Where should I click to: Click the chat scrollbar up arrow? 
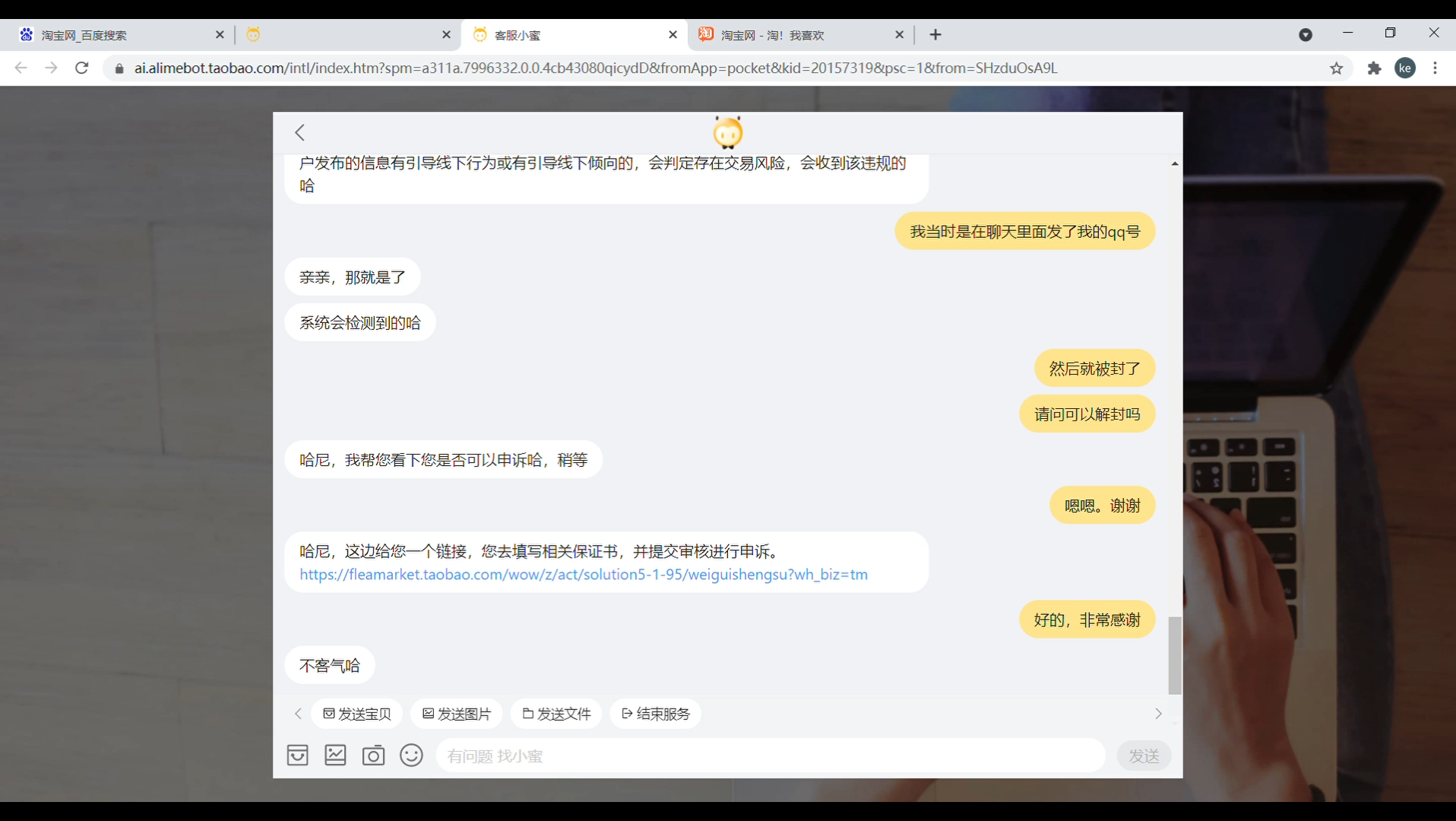(x=1175, y=163)
